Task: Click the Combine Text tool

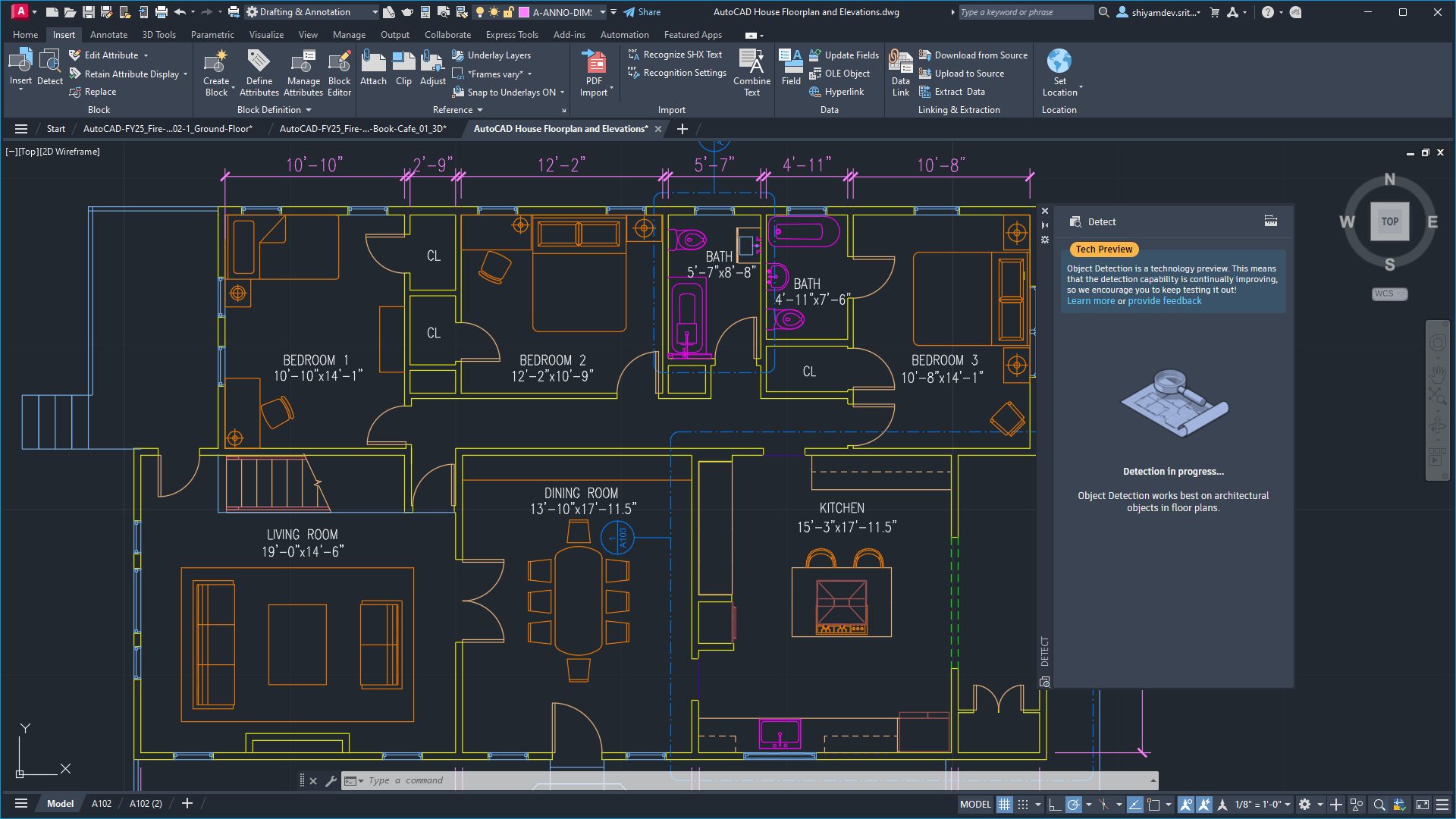Action: (x=751, y=72)
